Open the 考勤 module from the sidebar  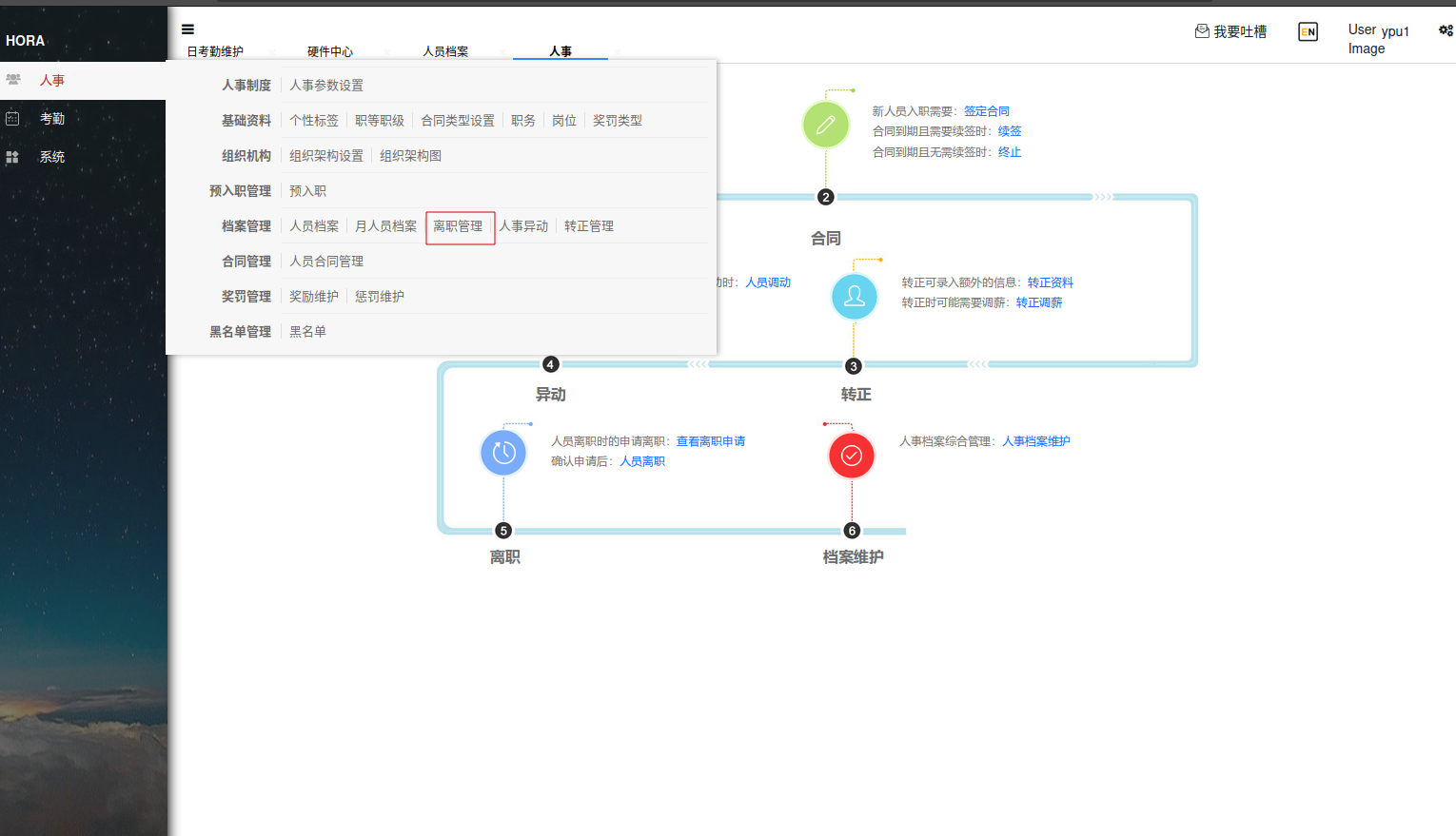pos(52,118)
